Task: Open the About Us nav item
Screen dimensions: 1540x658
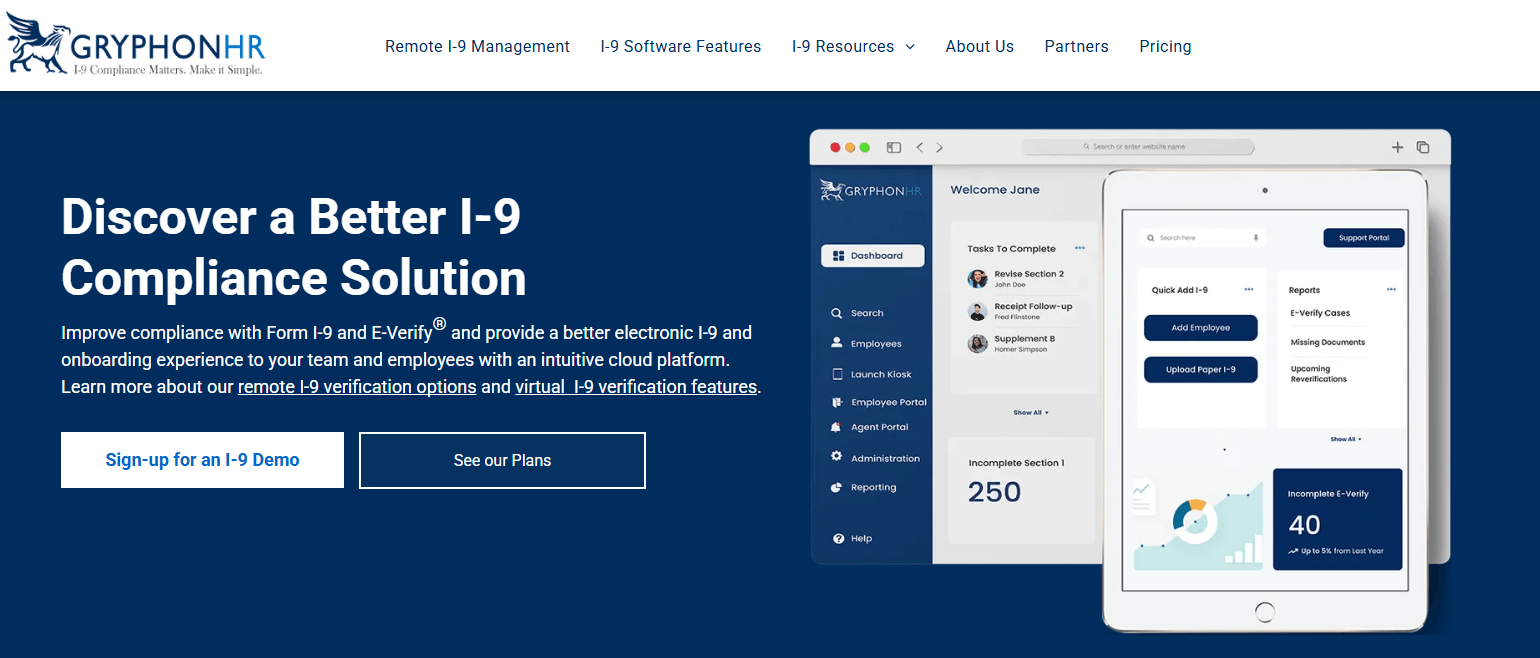Action: pos(979,46)
